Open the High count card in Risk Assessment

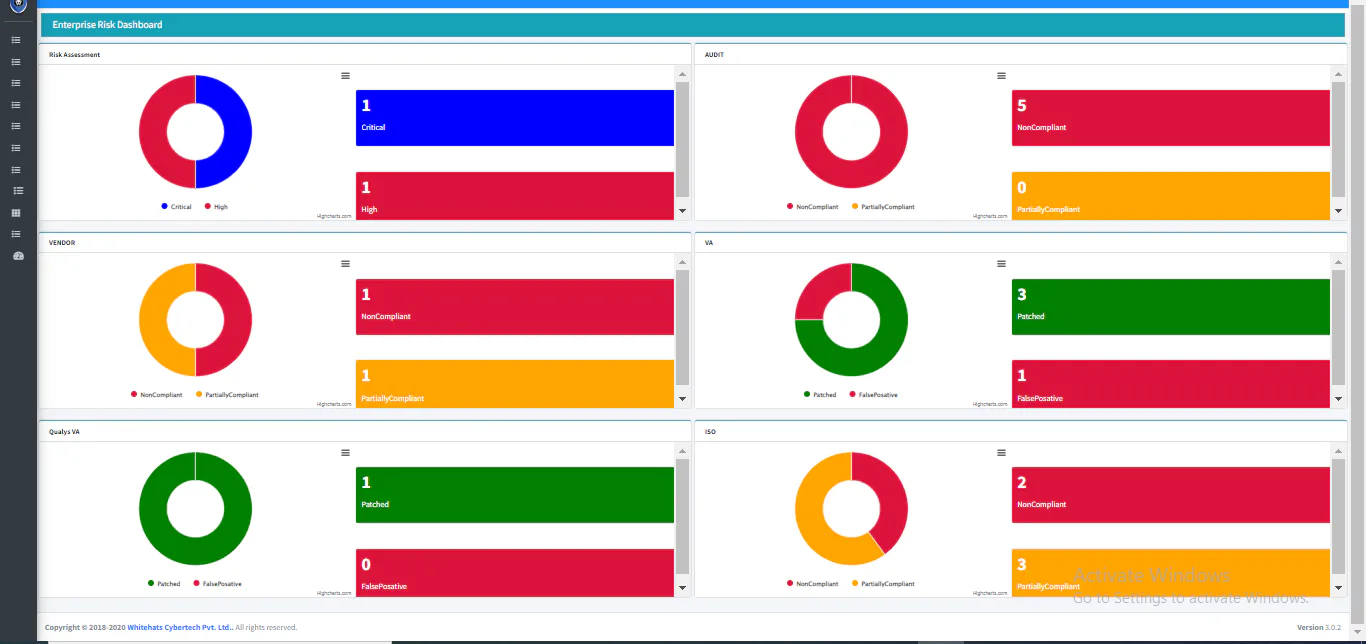pos(515,195)
